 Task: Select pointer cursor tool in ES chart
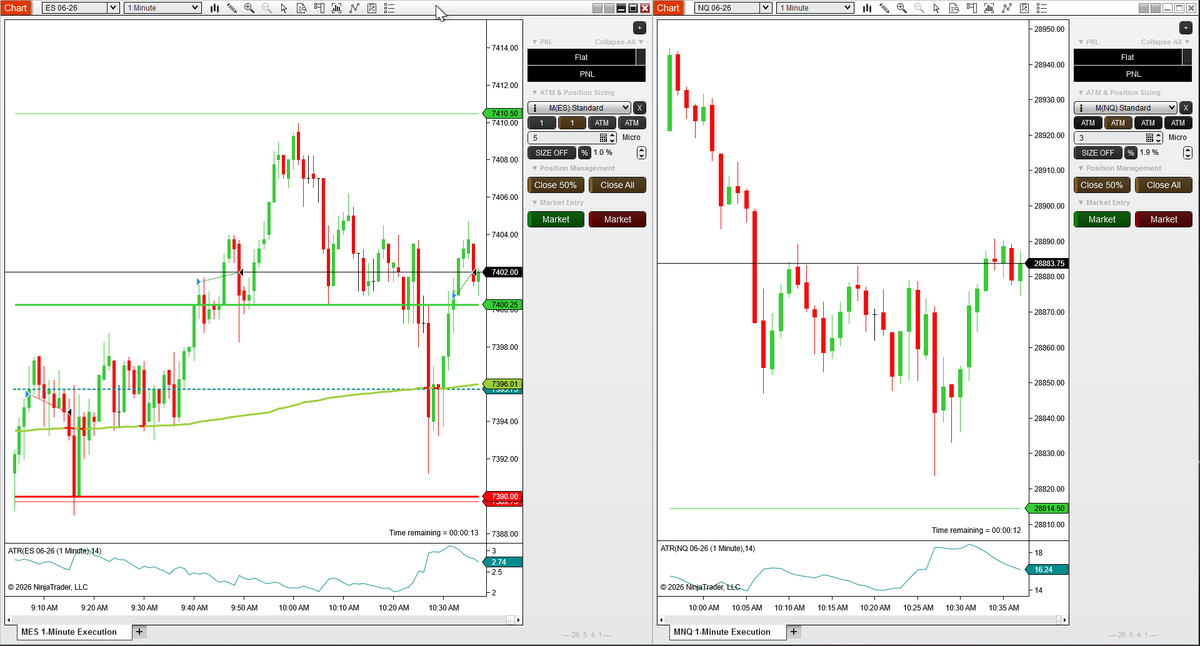(284, 8)
